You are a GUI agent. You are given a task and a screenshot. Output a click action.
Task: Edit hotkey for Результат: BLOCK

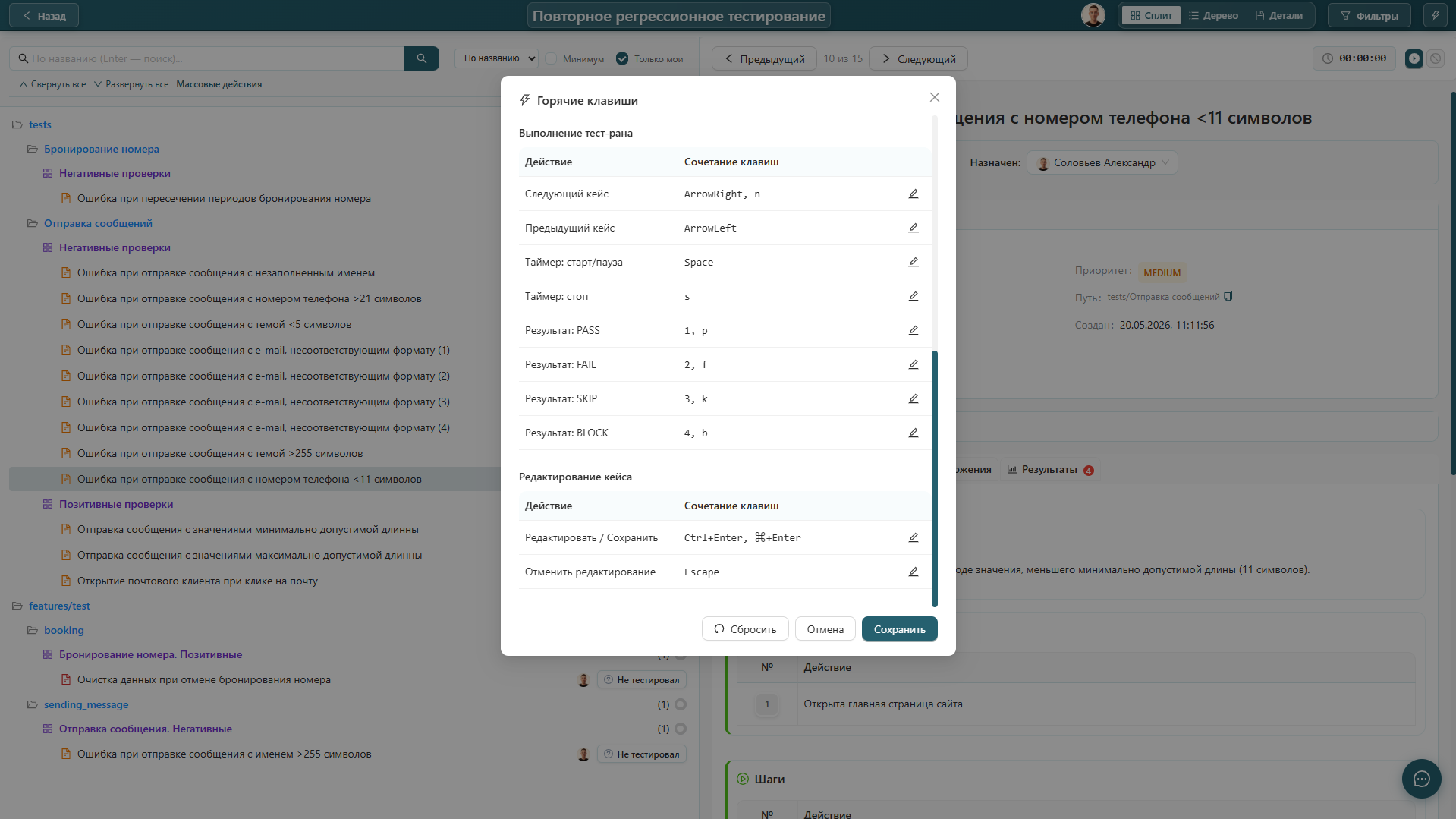pyautogui.click(x=914, y=433)
